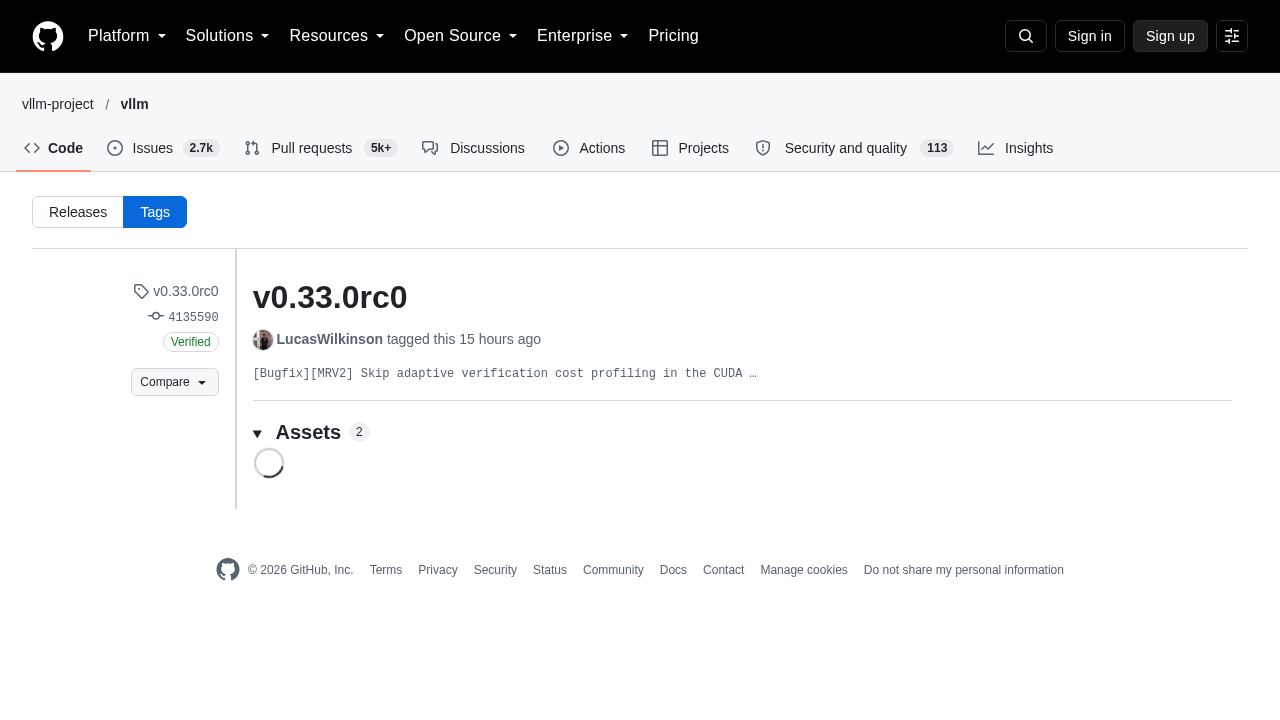Click the tag icon beside v0.33.0rc0
1280x720 pixels.
(141, 291)
